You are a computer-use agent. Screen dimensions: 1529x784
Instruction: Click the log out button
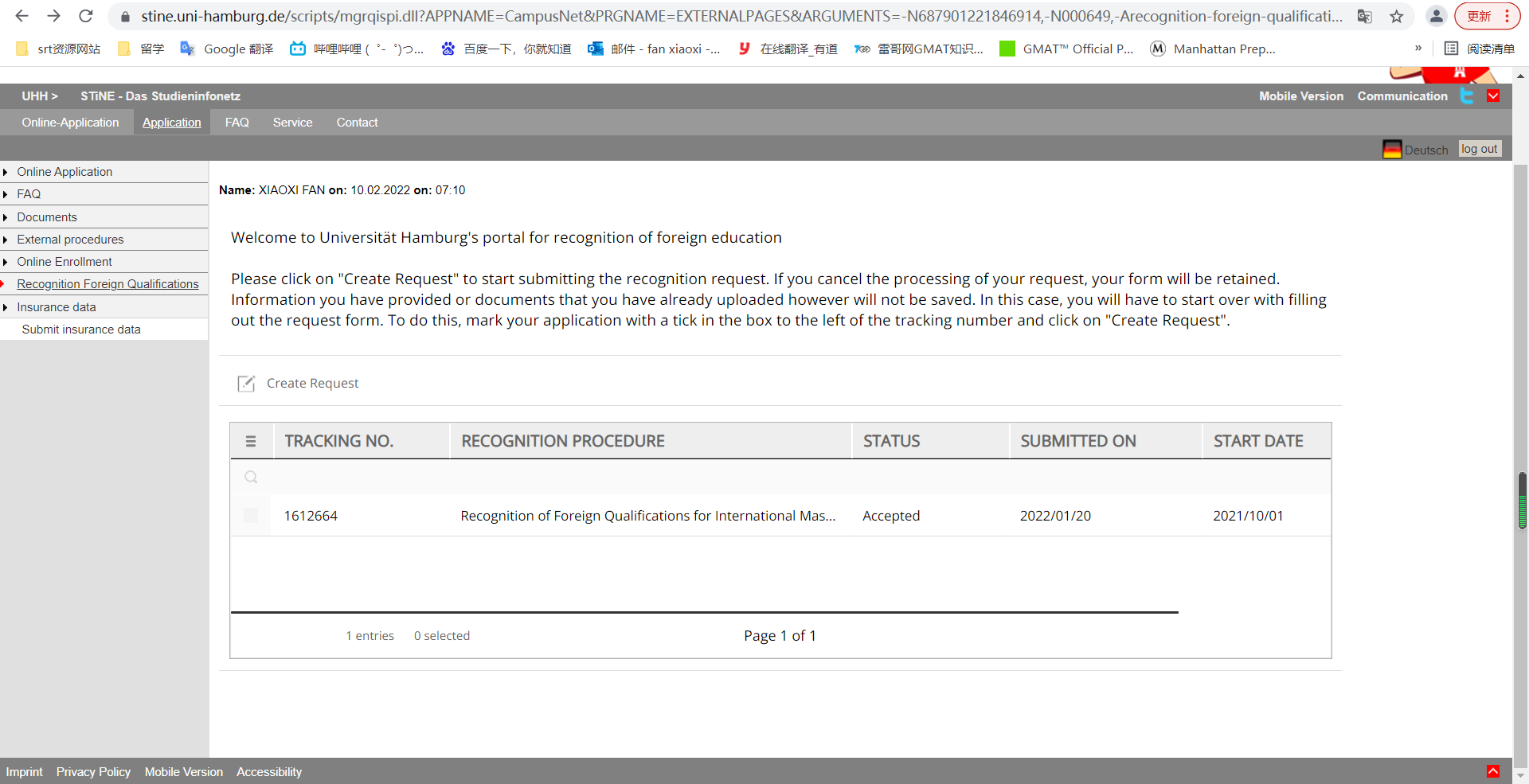pyautogui.click(x=1480, y=148)
